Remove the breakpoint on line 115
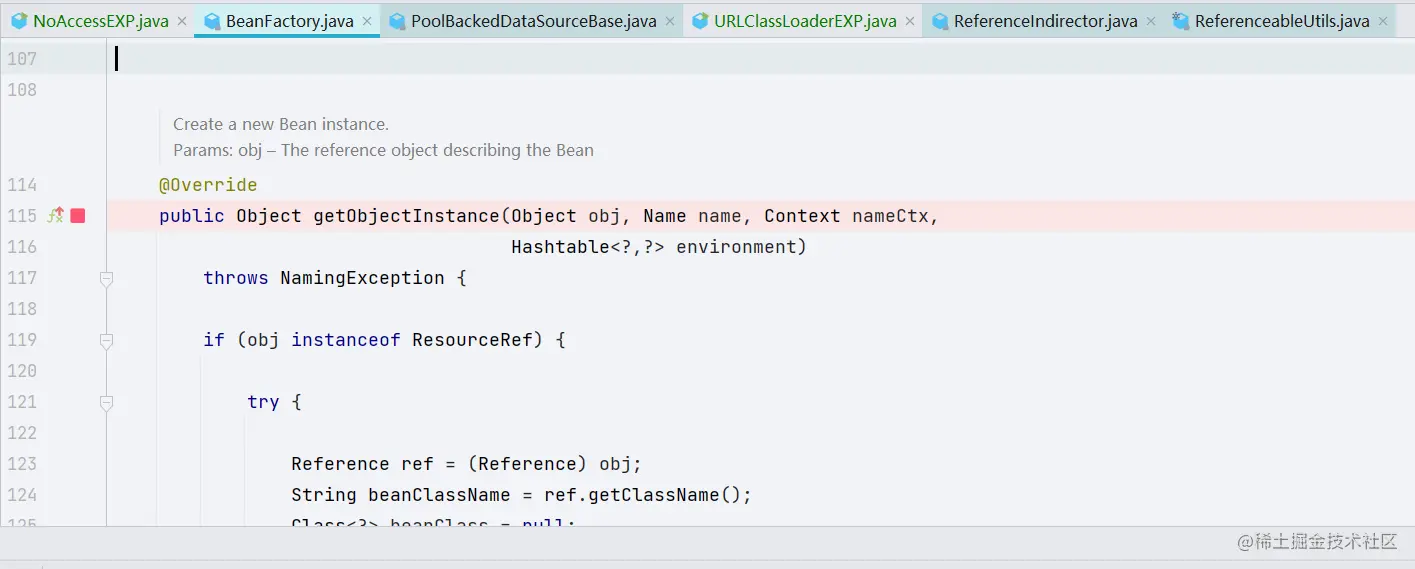Viewport: 1415px width, 569px height. click(78, 216)
